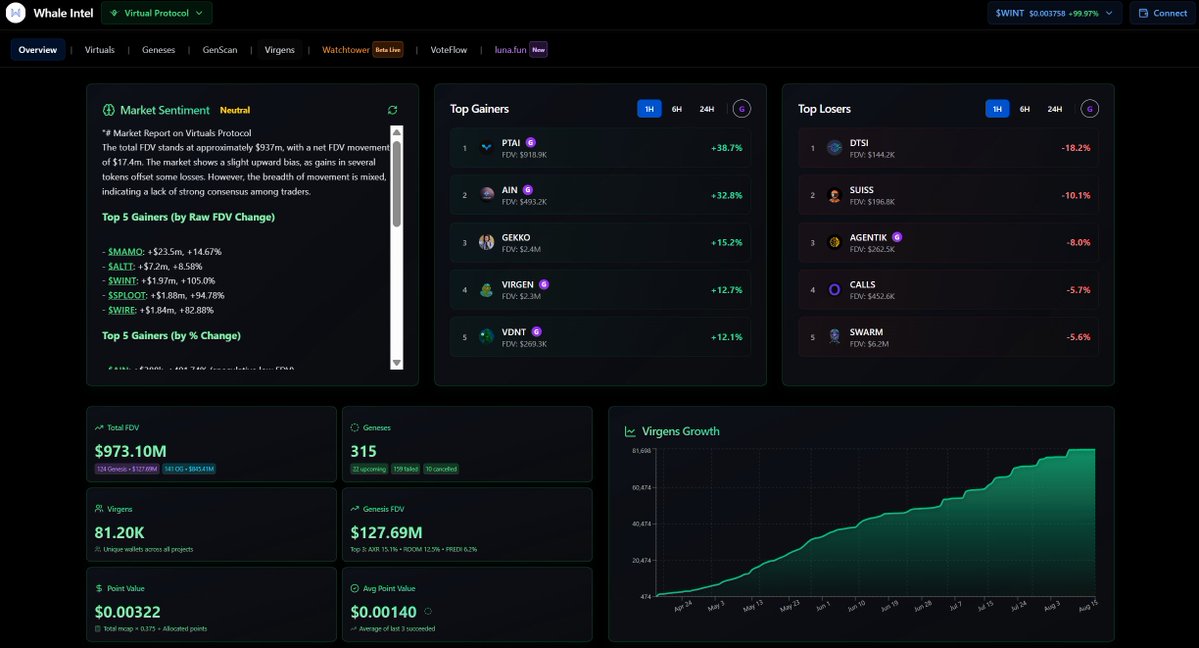Click the Market Sentiment globe icon
This screenshot has width=1199, height=648.
[x=109, y=110]
